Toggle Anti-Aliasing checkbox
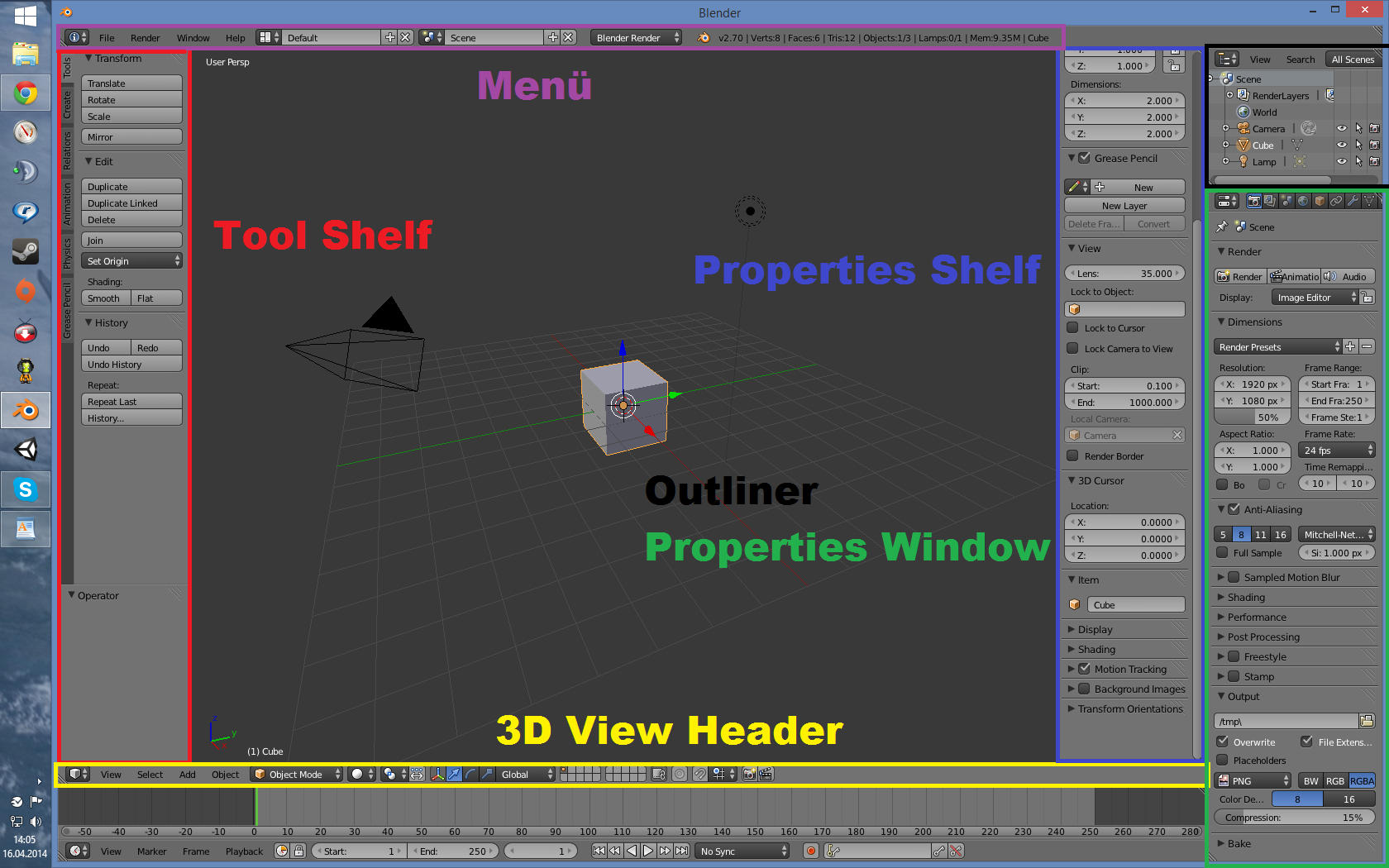Viewport: 1389px width, 868px height. pos(1234,509)
